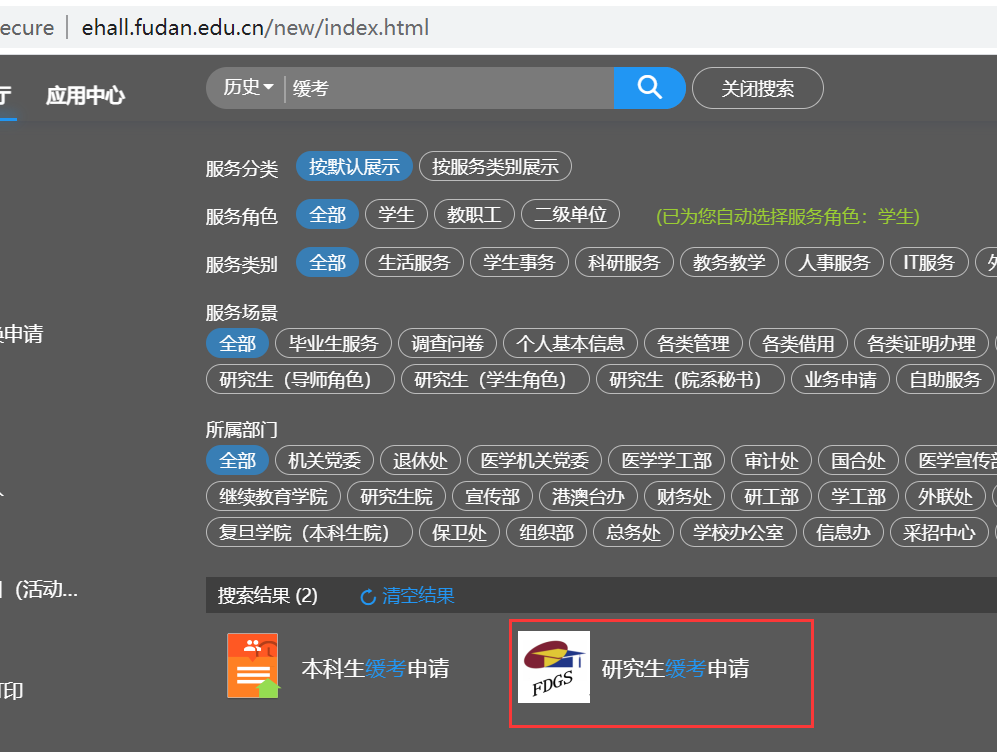997x752 pixels.
Task: Select the 毕业生服务 service scene
Action: point(333,343)
